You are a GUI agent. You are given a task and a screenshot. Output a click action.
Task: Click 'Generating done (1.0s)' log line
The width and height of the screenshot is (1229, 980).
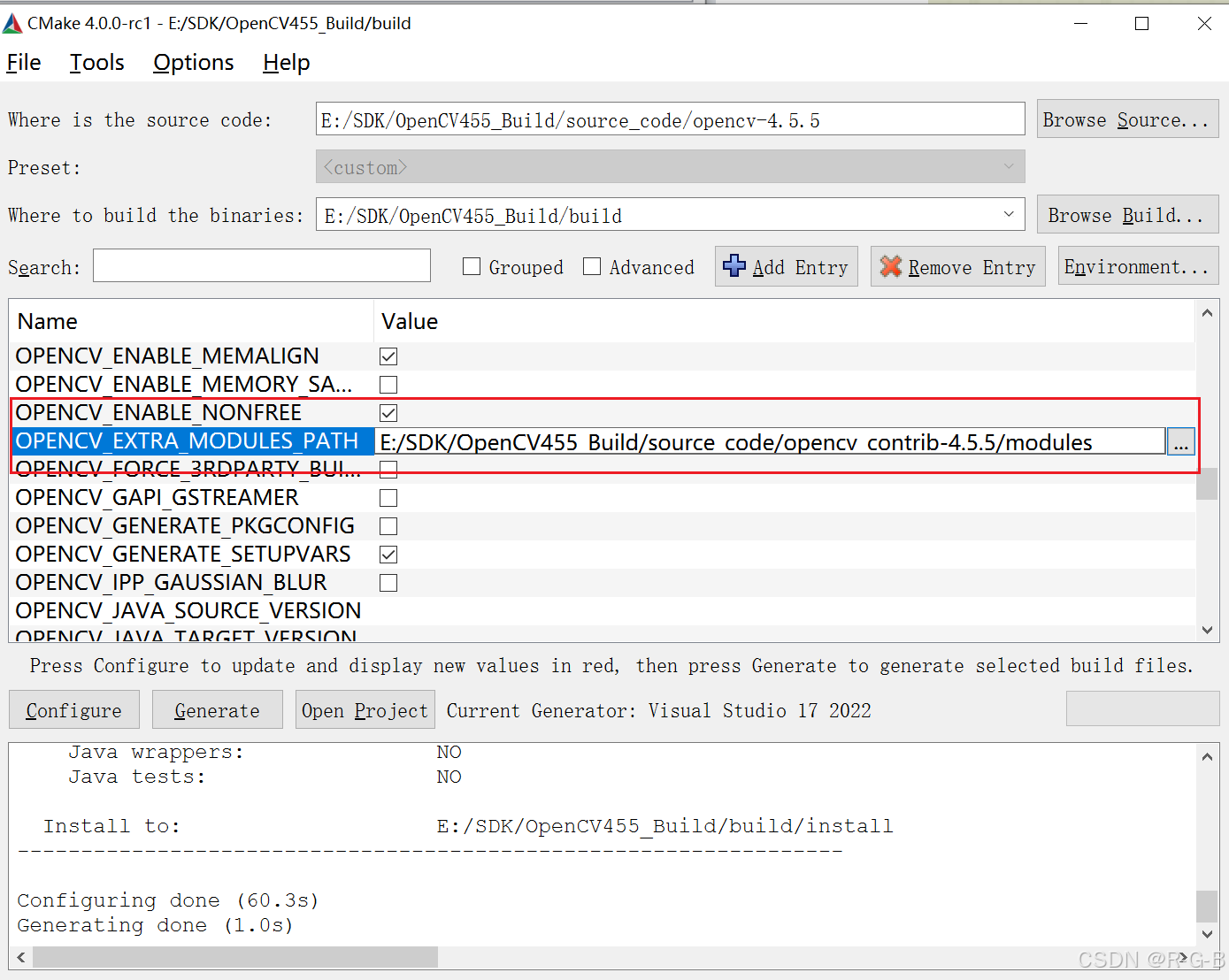(x=156, y=925)
